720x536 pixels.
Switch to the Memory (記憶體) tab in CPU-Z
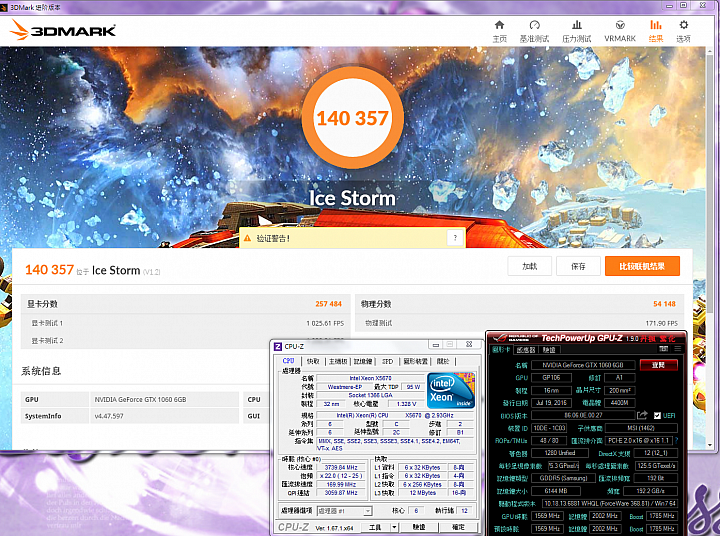coord(363,361)
